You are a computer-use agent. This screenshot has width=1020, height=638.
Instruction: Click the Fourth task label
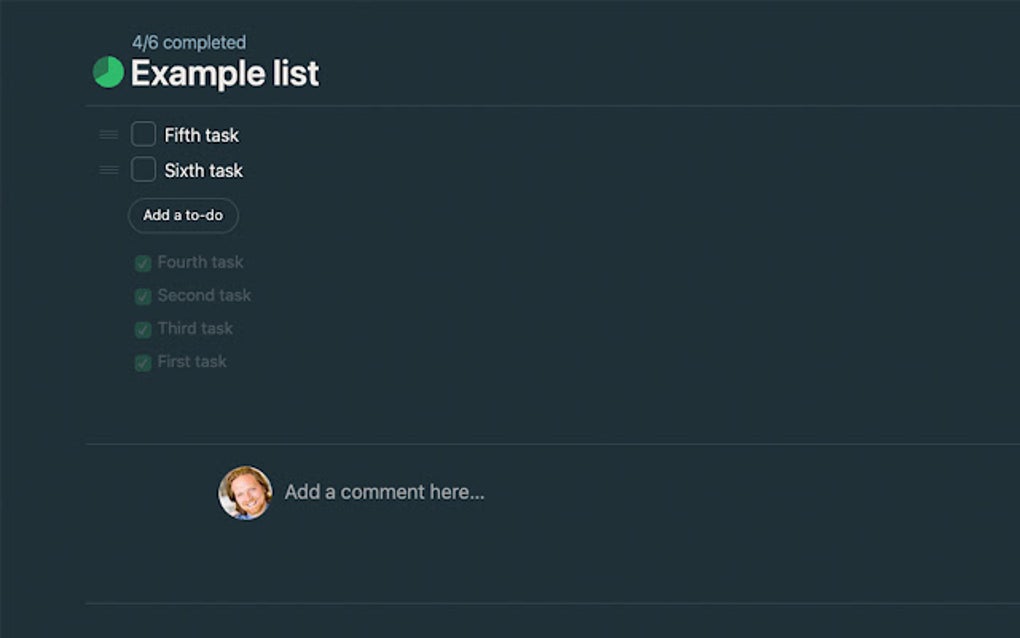[x=200, y=262]
